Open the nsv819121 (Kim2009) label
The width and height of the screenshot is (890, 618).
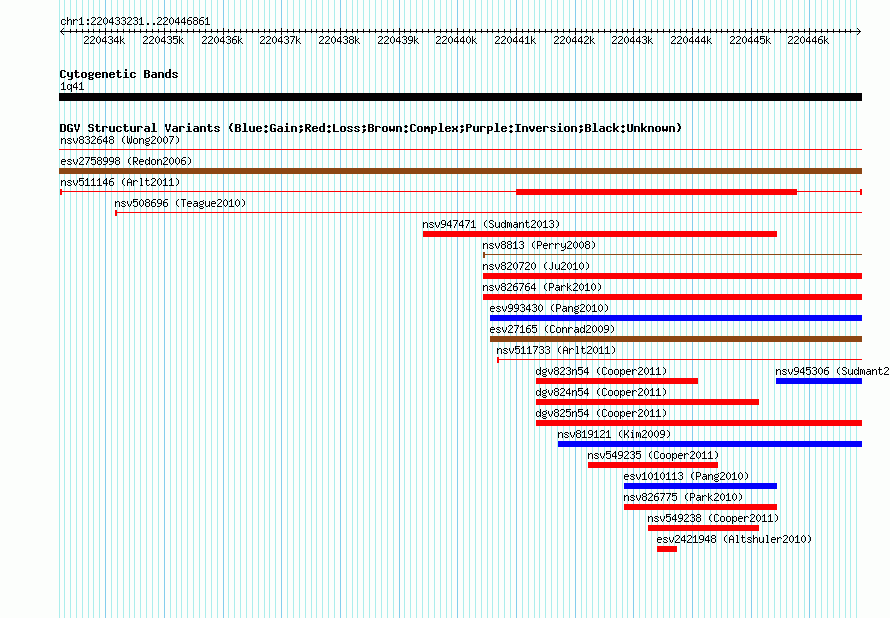[614, 434]
